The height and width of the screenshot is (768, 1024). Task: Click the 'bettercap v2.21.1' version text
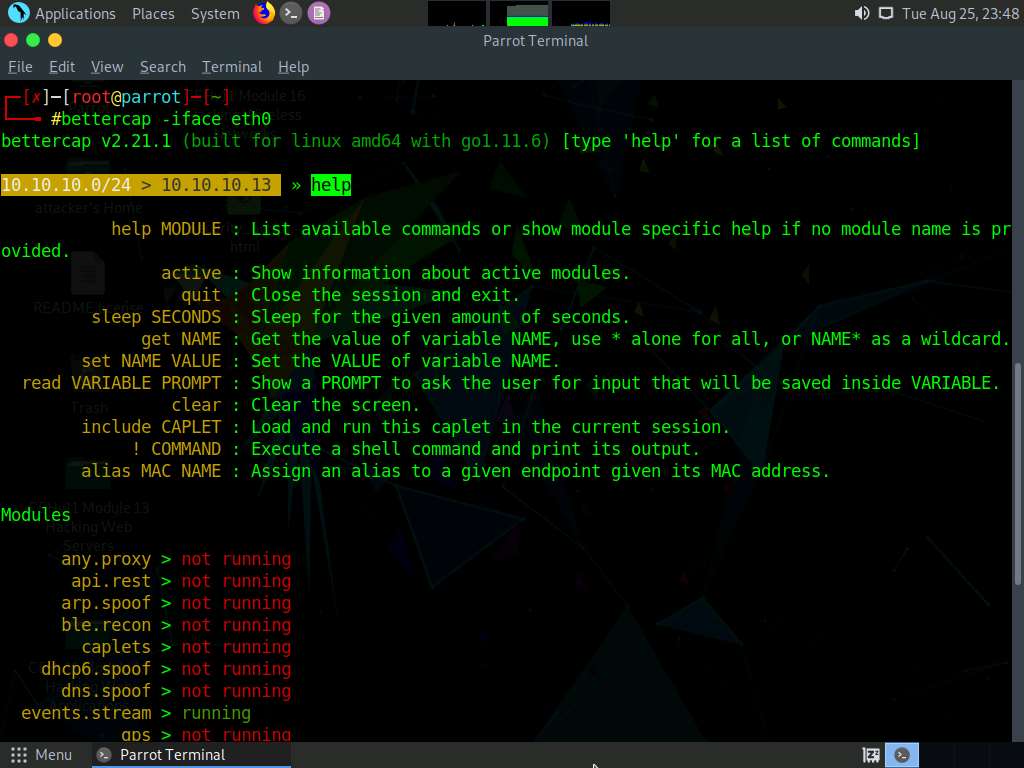86,141
